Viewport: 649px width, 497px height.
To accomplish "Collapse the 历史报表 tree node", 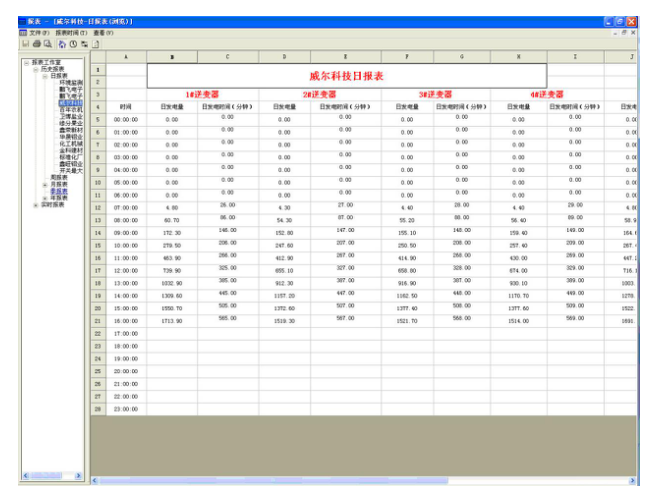I will coord(35,69).
